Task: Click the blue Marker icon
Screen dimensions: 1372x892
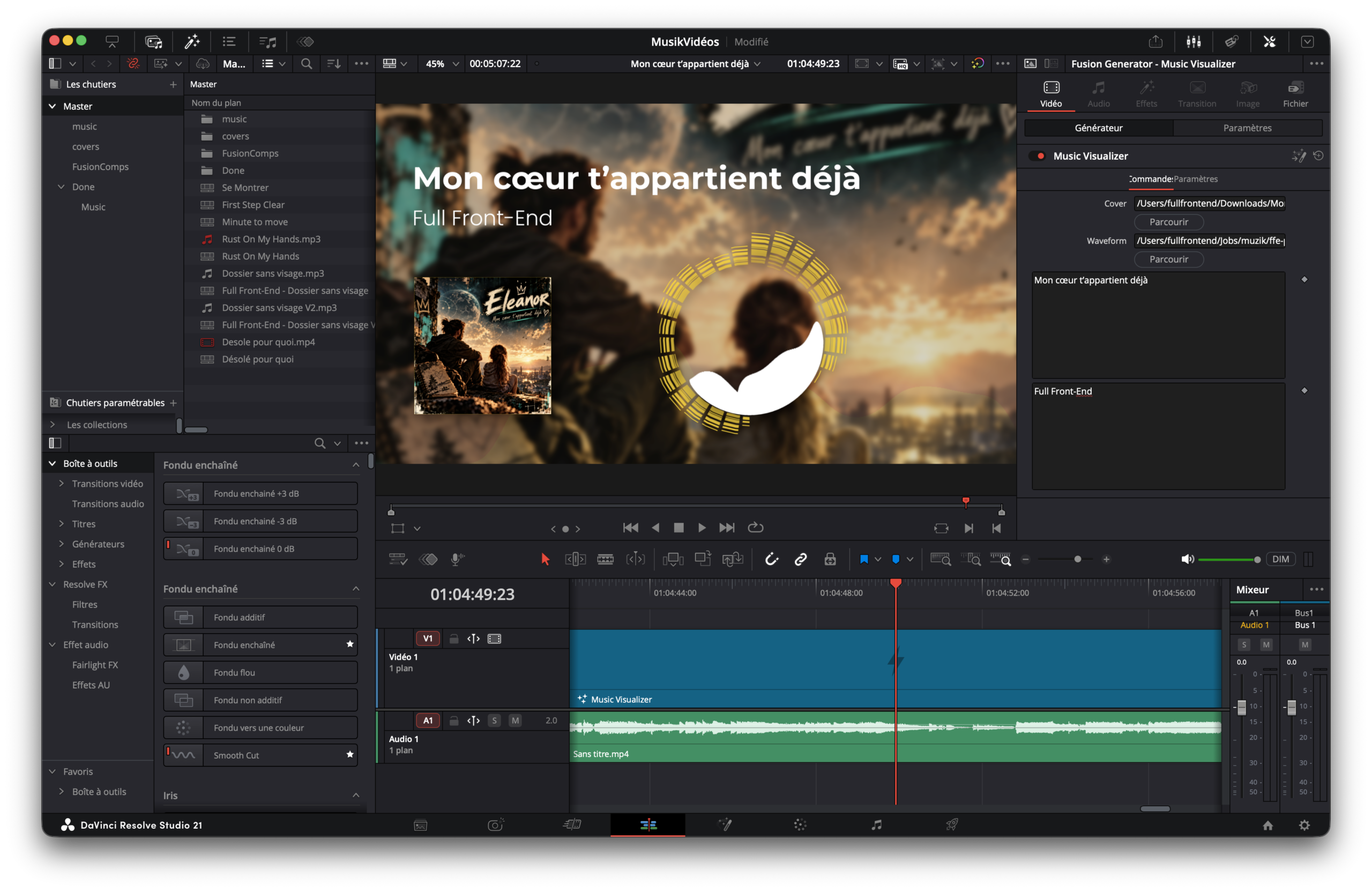Action: click(x=895, y=559)
